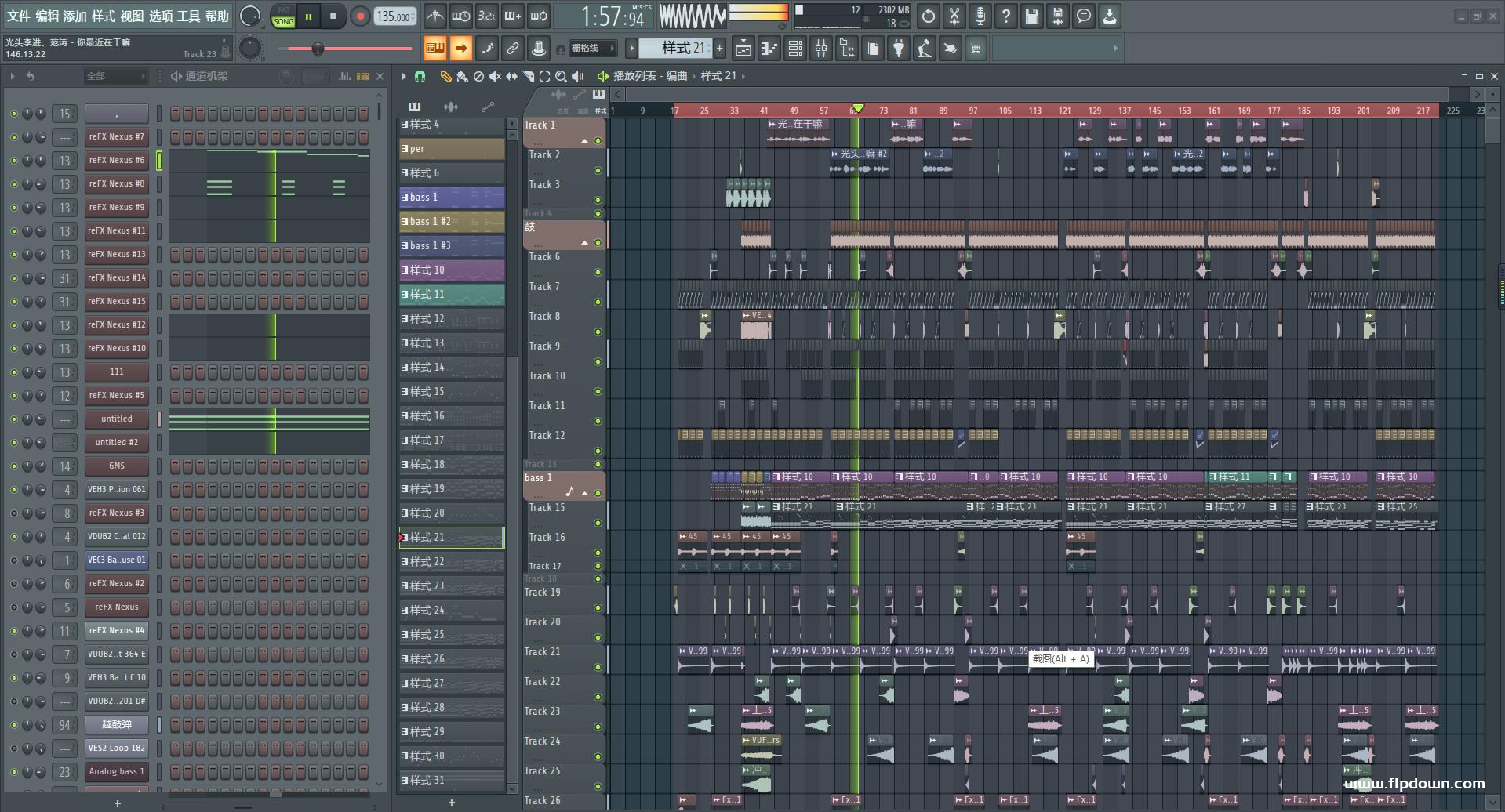Expand the playlist options arrow by the magnet
Screen dimensions: 1505x812
tap(404, 76)
